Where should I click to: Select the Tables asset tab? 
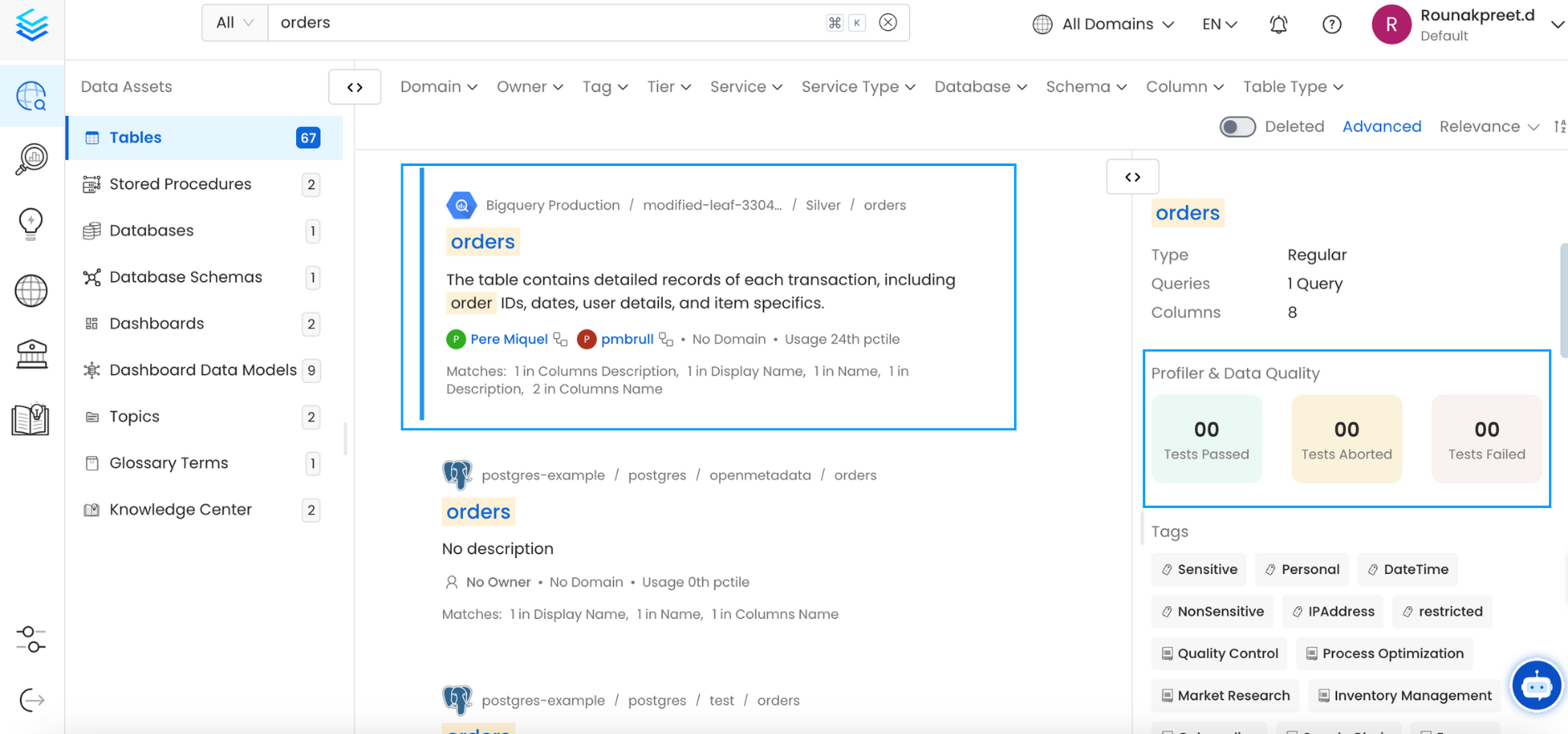(204, 138)
